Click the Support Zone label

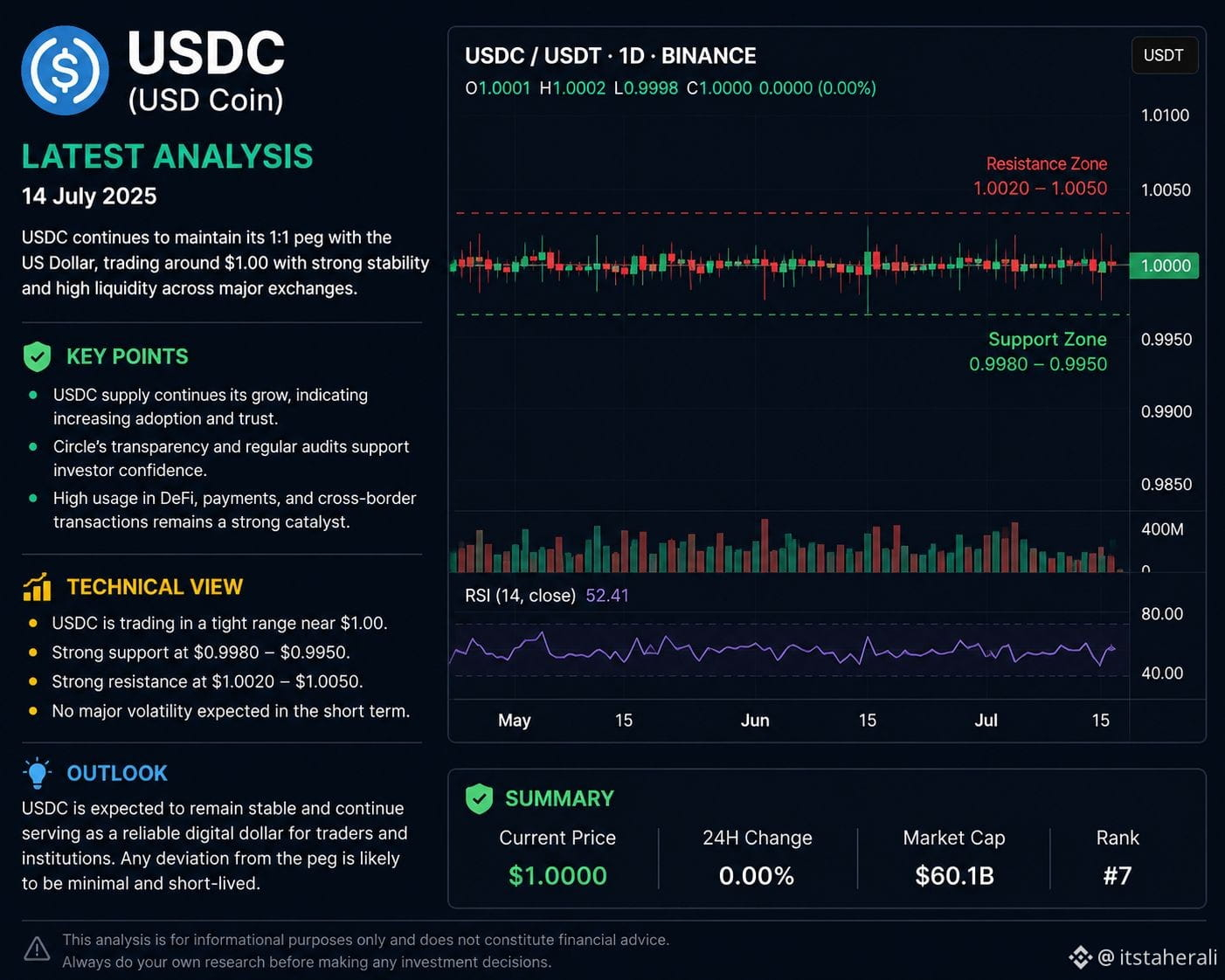point(1048,339)
